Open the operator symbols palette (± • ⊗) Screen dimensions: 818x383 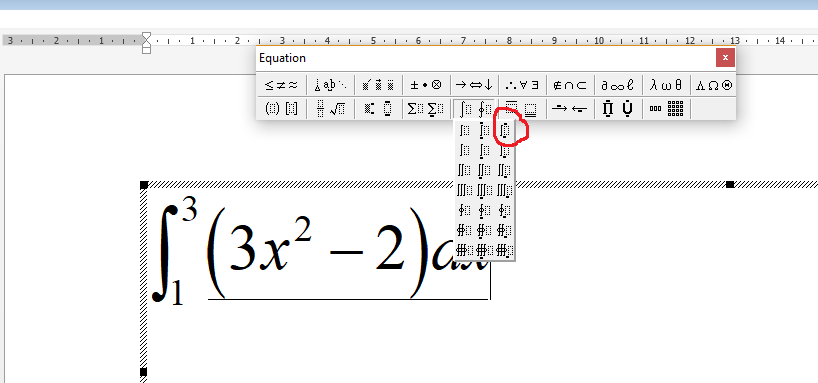click(426, 85)
